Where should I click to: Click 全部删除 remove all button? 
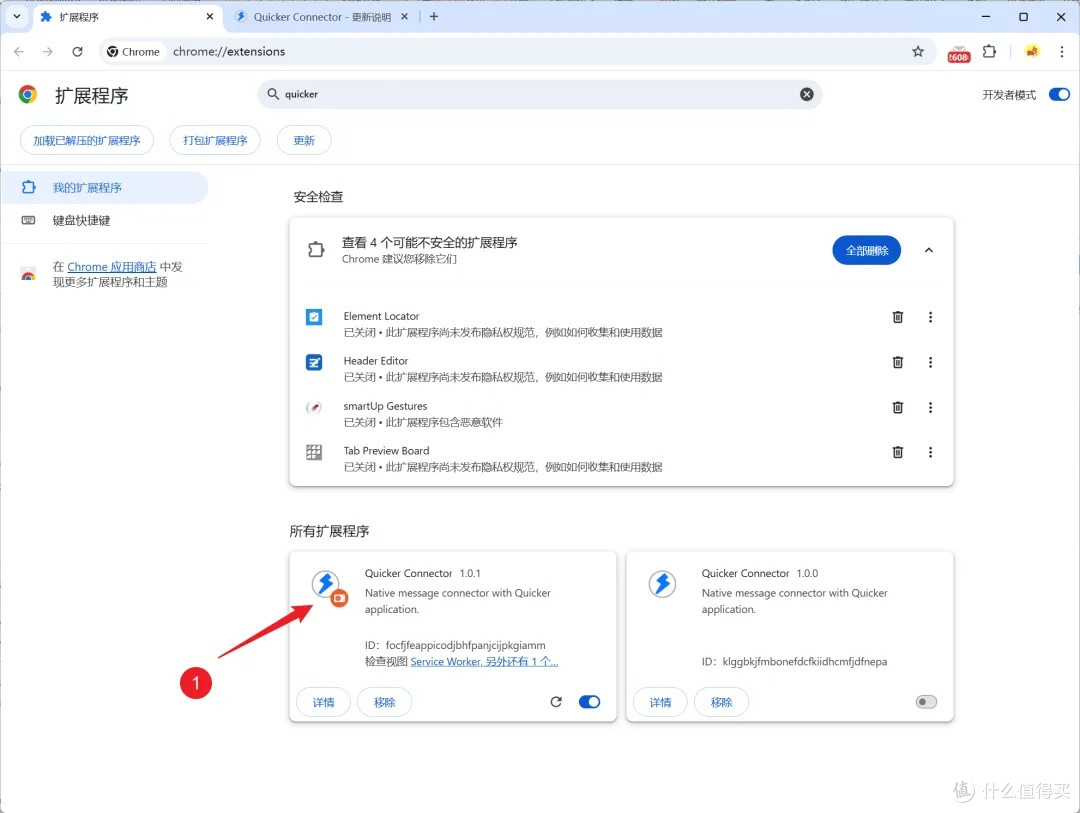click(x=866, y=250)
